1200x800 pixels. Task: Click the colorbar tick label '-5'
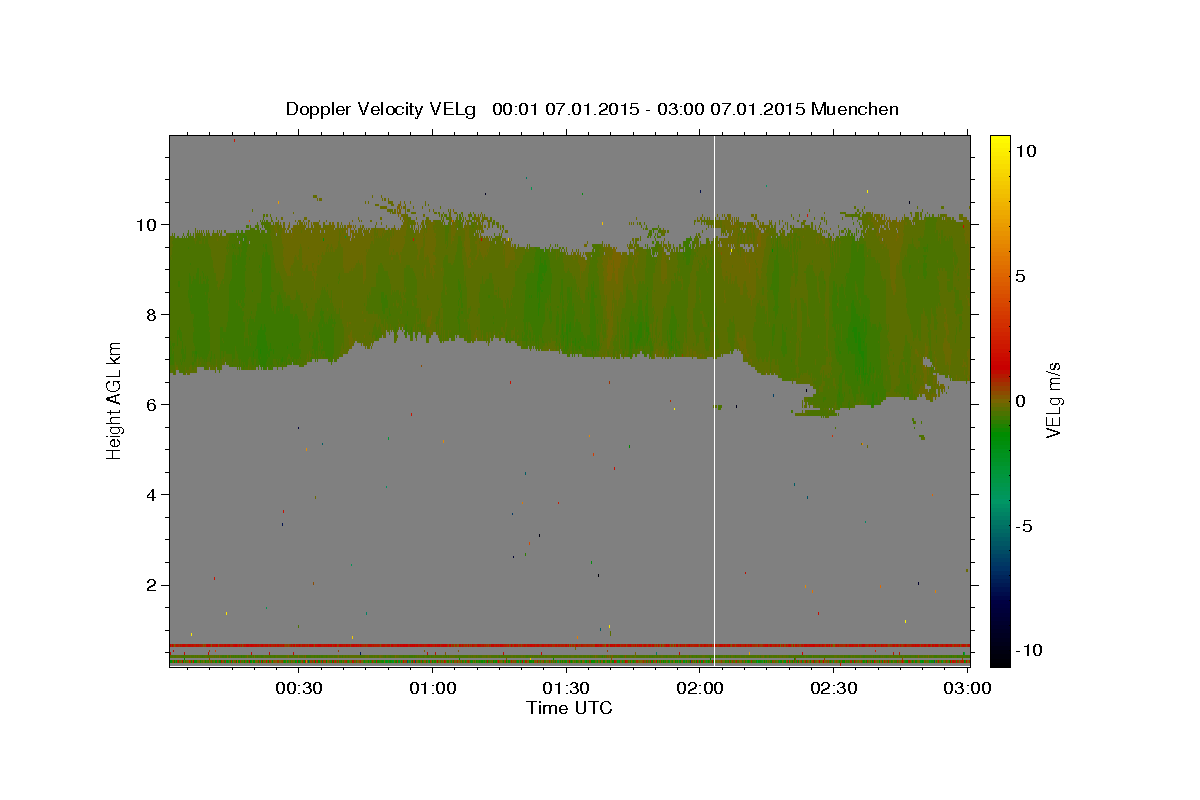click(1026, 526)
